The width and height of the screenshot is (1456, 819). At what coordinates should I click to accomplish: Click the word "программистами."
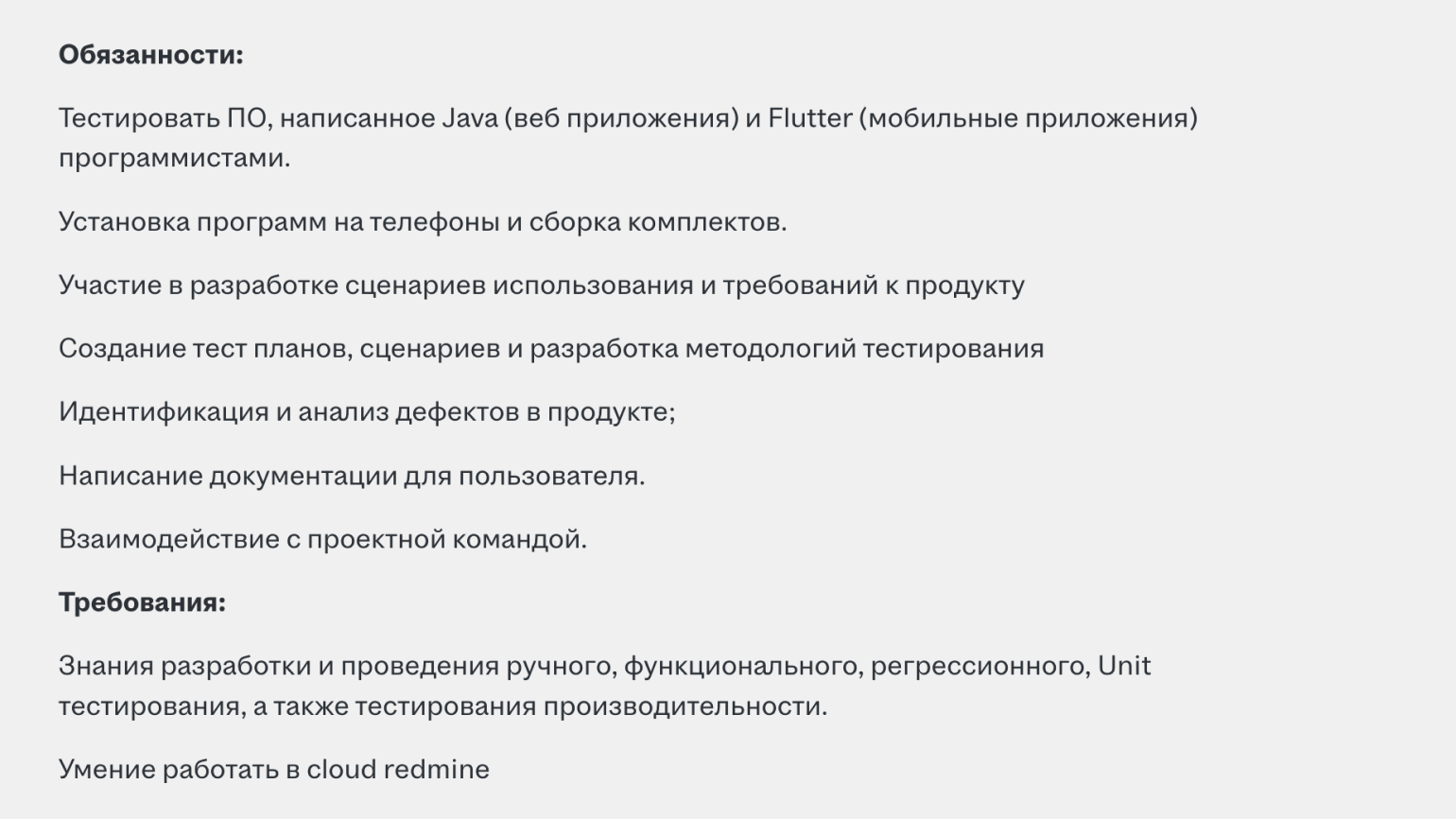click(x=174, y=158)
